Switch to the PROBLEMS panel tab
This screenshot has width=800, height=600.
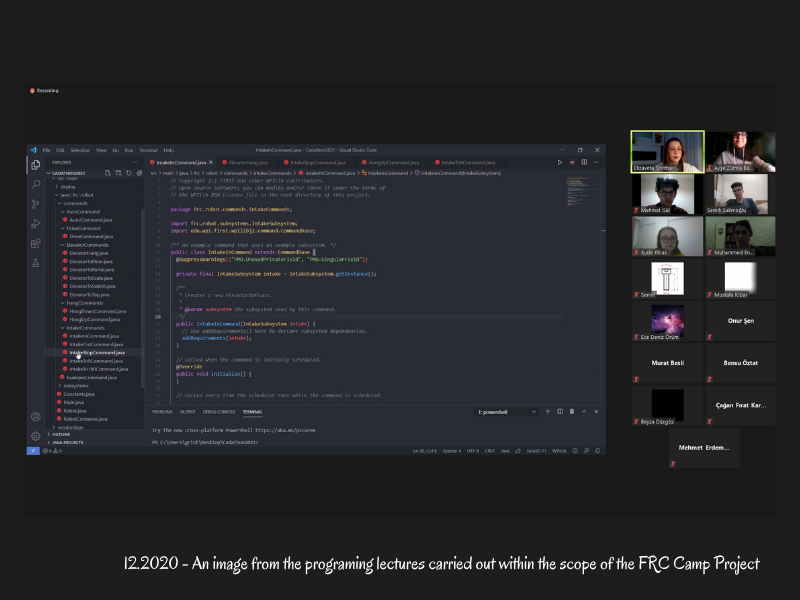coord(162,412)
